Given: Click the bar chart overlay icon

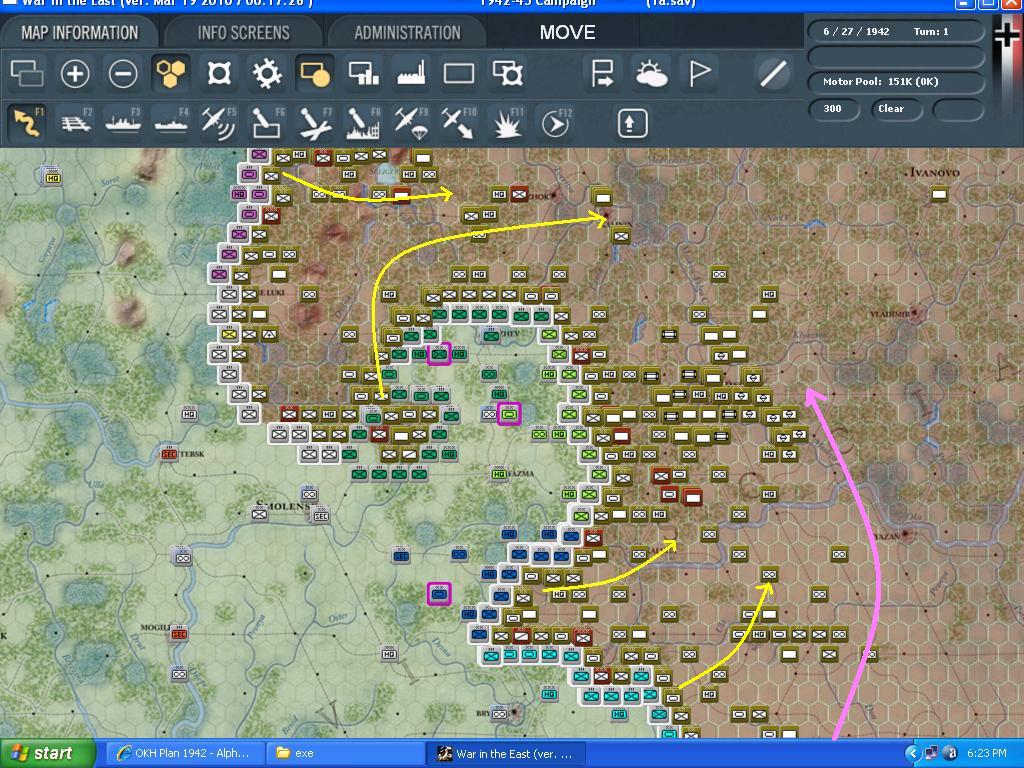Looking at the screenshot, I should (x=363, y=73).
